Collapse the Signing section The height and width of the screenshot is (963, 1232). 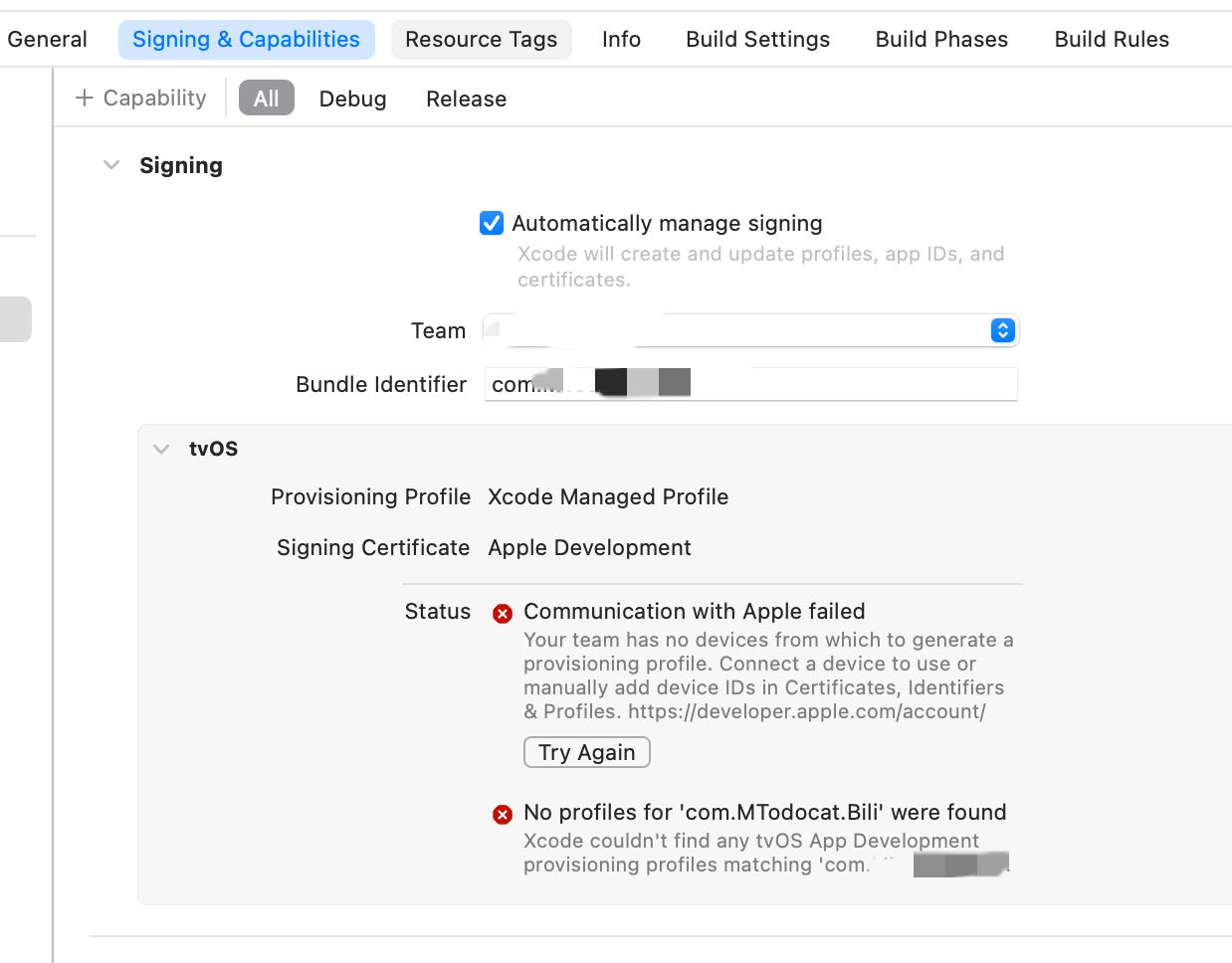click(x=111, y=165)
